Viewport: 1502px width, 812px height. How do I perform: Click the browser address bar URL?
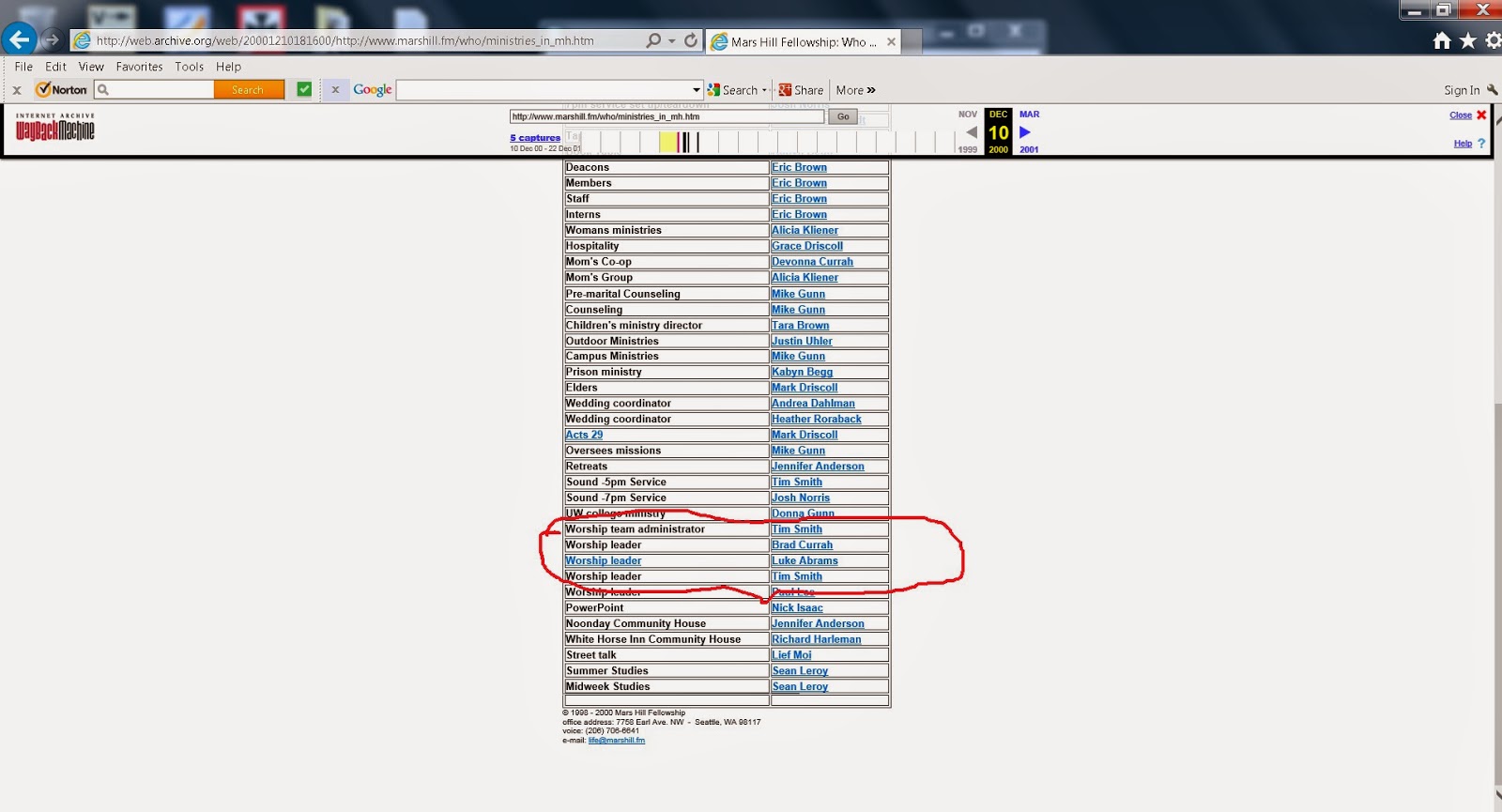click(x=345, y=41)
